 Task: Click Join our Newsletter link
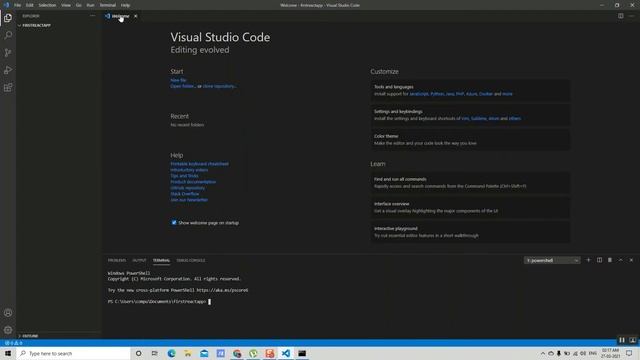tap(189, 200)
